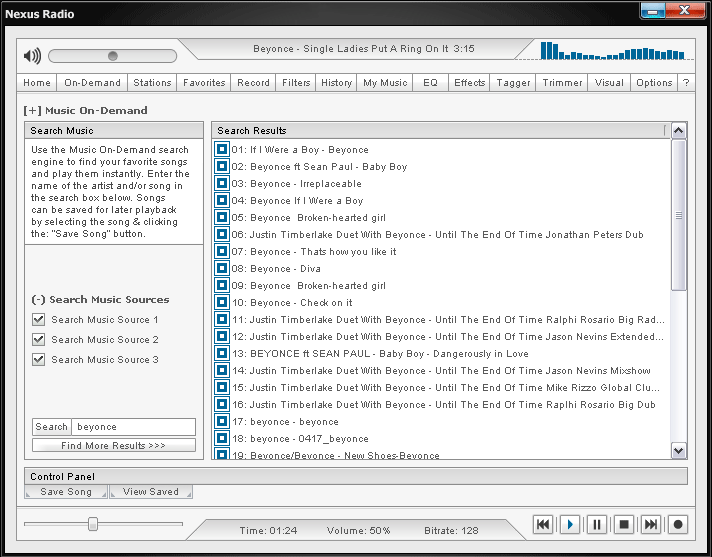Open the Visual tab

(609, 83)
